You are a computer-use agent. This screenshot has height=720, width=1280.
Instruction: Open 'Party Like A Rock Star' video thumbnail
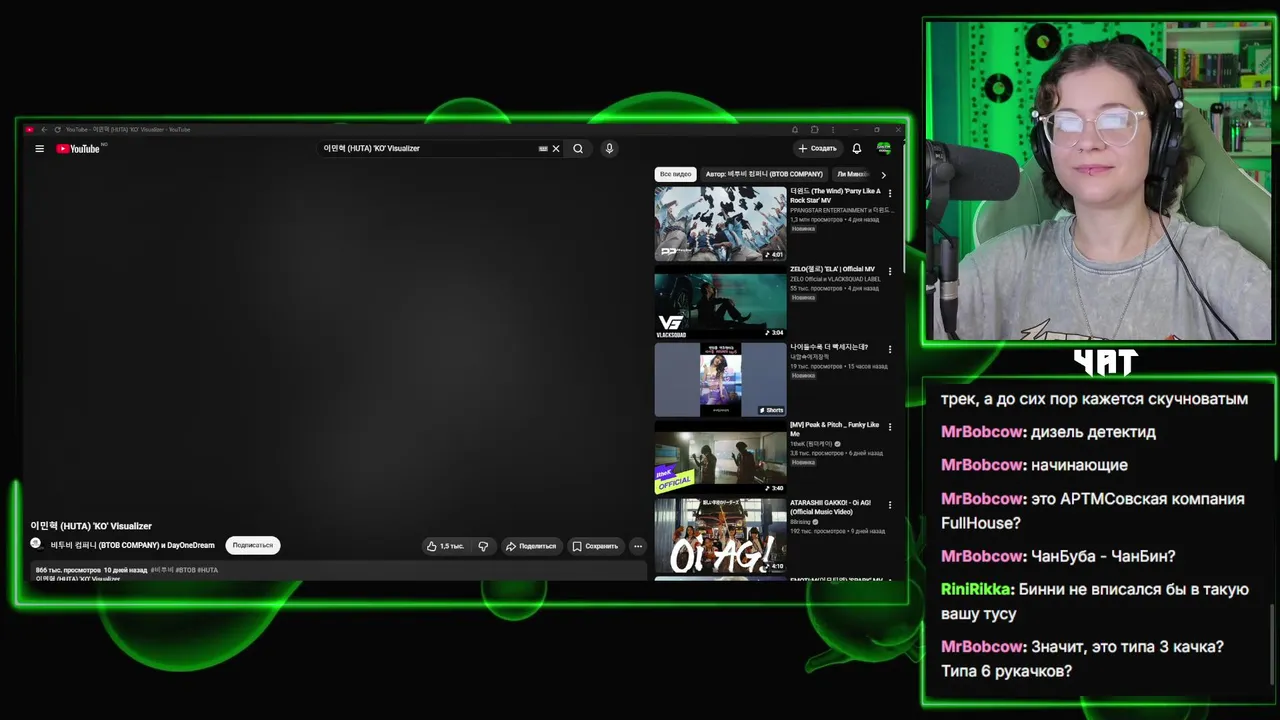click(721, 224)
